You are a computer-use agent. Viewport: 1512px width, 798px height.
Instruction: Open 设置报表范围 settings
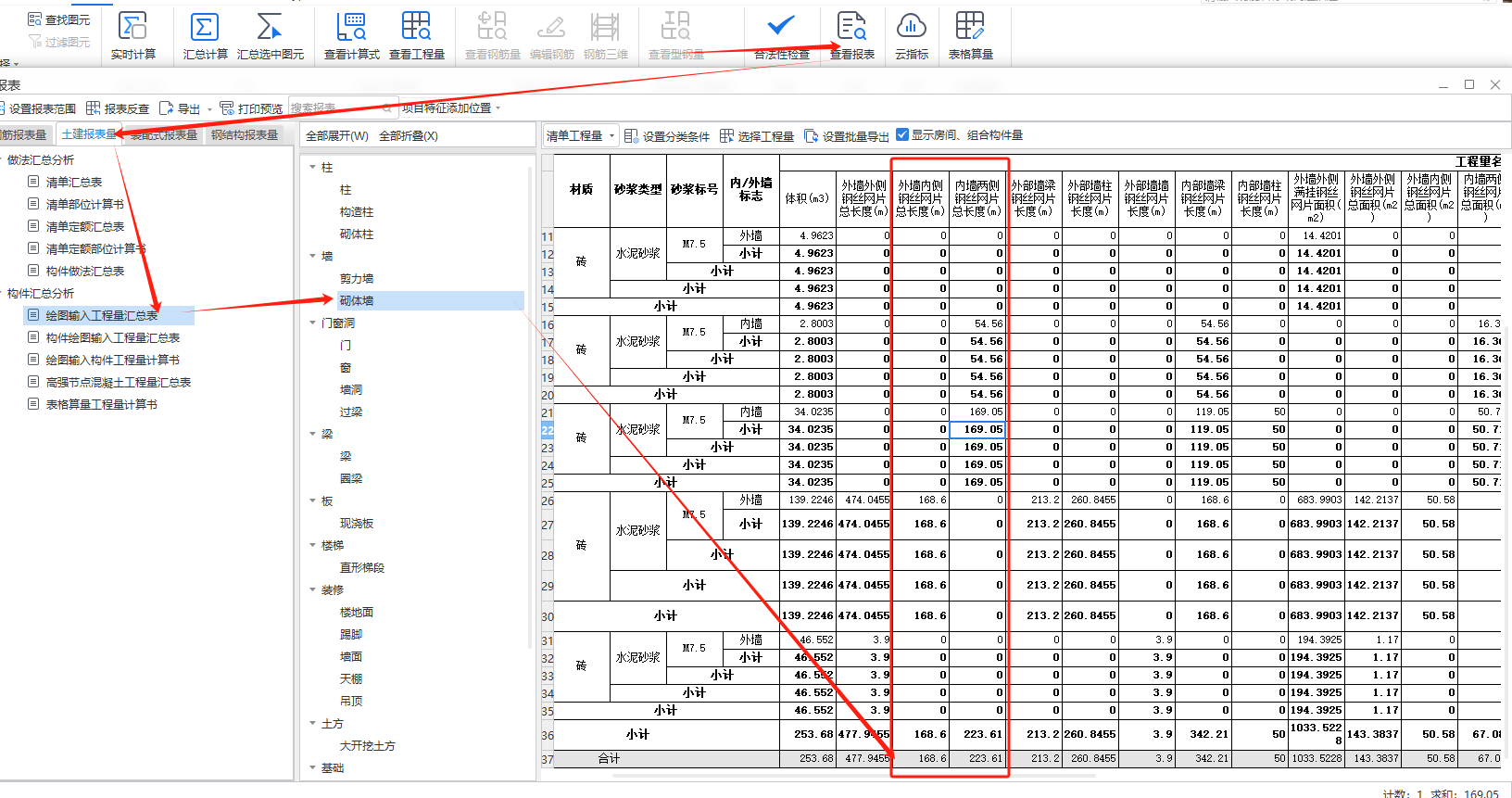[38, 108]
